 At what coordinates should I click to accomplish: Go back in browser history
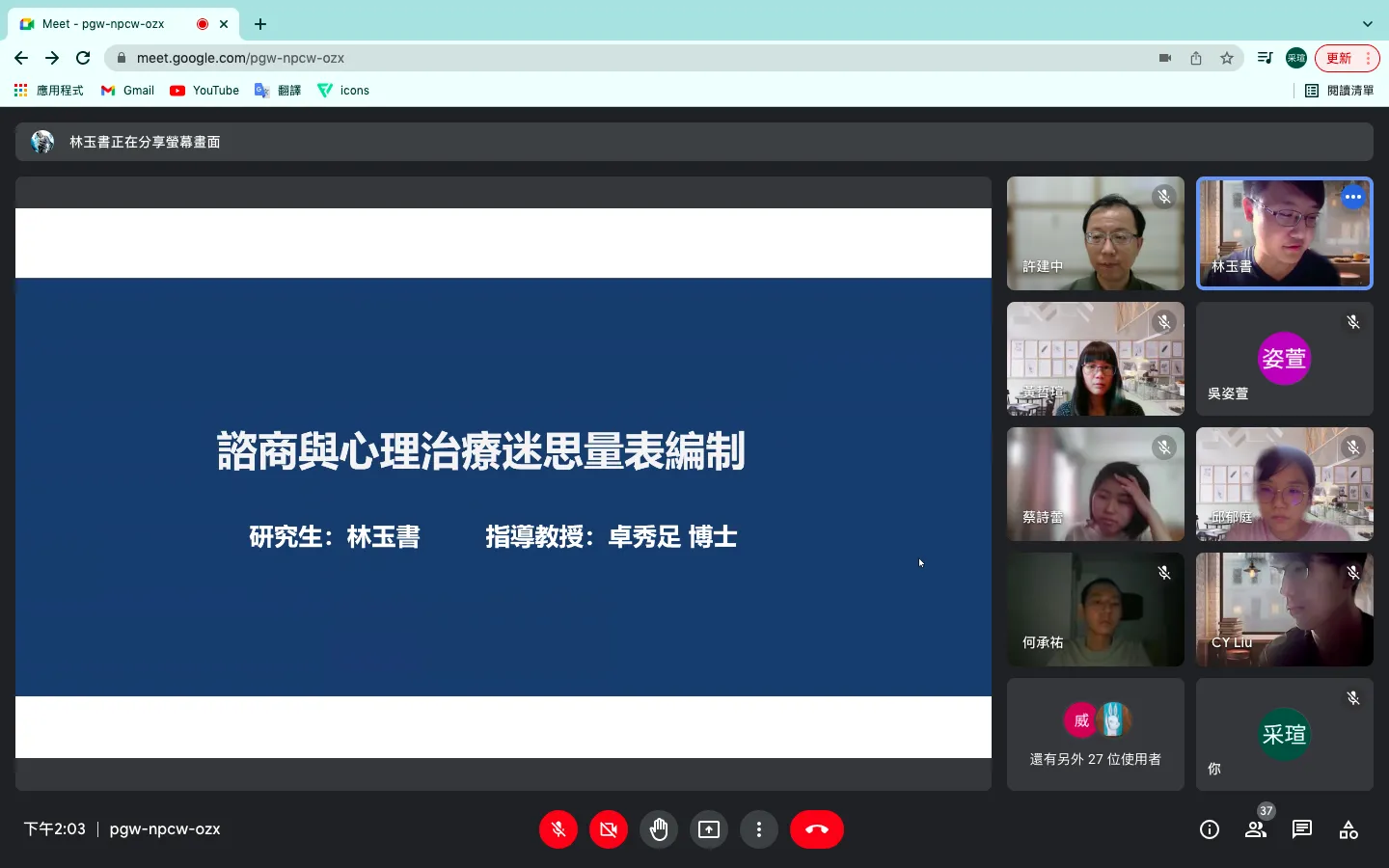tap(21, 58)
